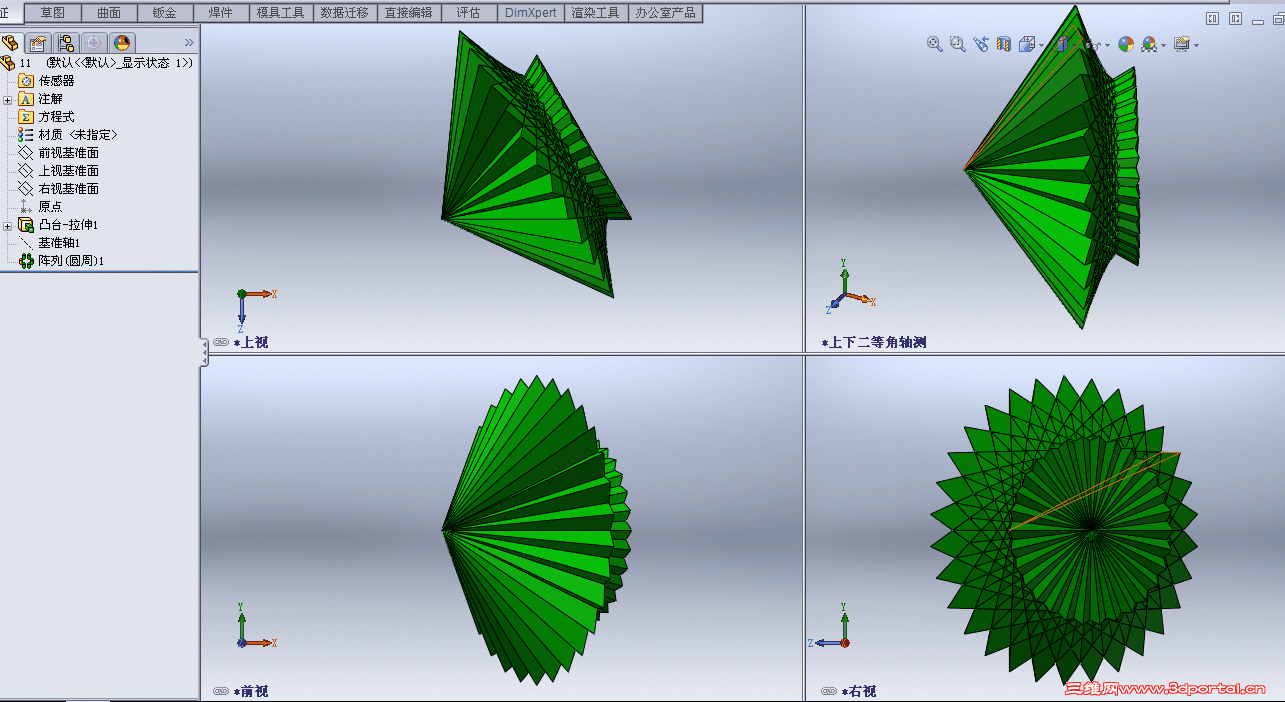Switch to 模具工具 tab
The width and height of the screenshot is (1285, 702).
281,13
